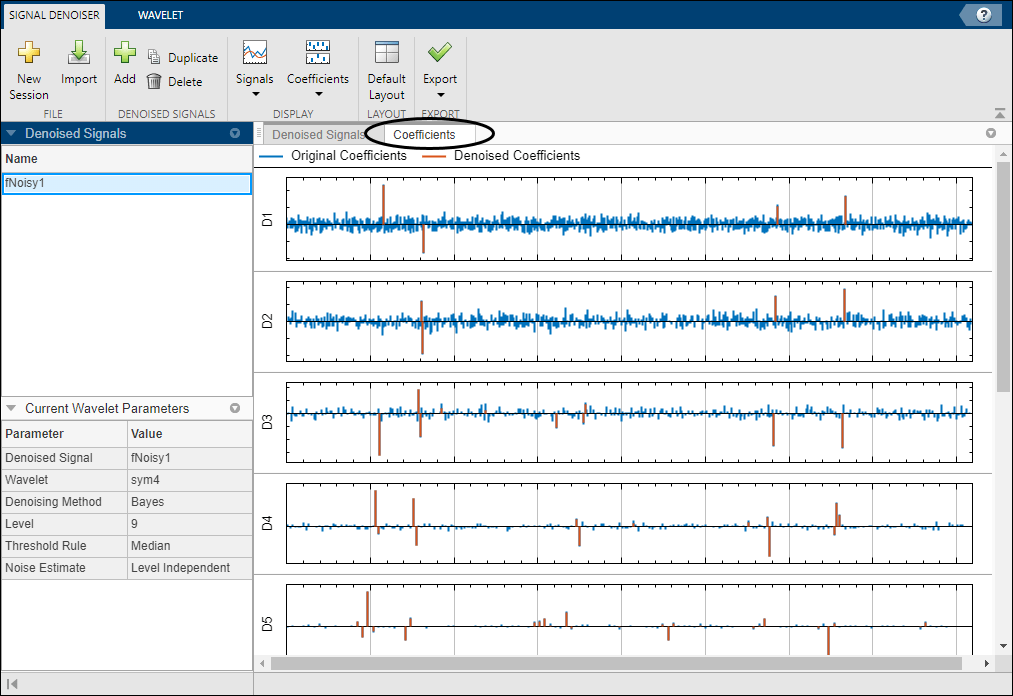Viewport: 1013px width, 696px height.
Task: Duplicate the selected denoised signal
Action: tap(182, 58)
